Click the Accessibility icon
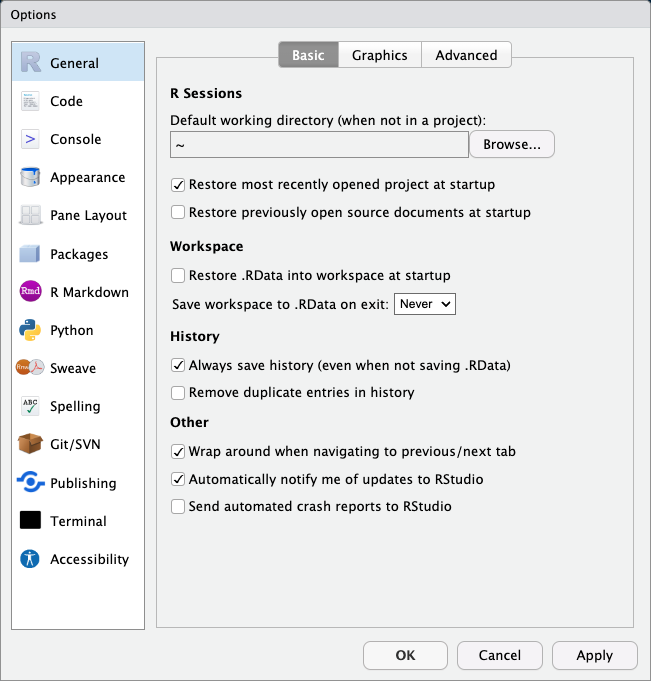Image resolution: width=651 pixels, height=681 pixels. 31,559
